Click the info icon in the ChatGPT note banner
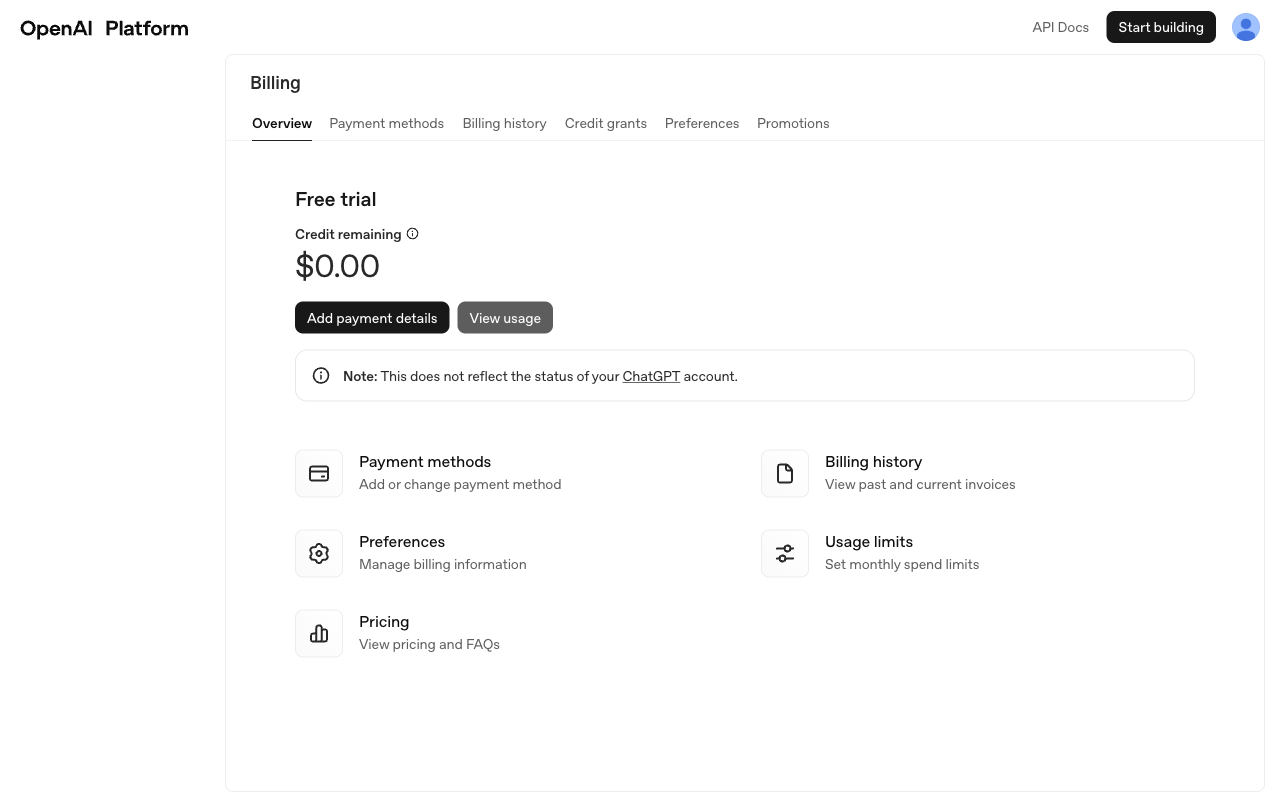 [320, 375]
